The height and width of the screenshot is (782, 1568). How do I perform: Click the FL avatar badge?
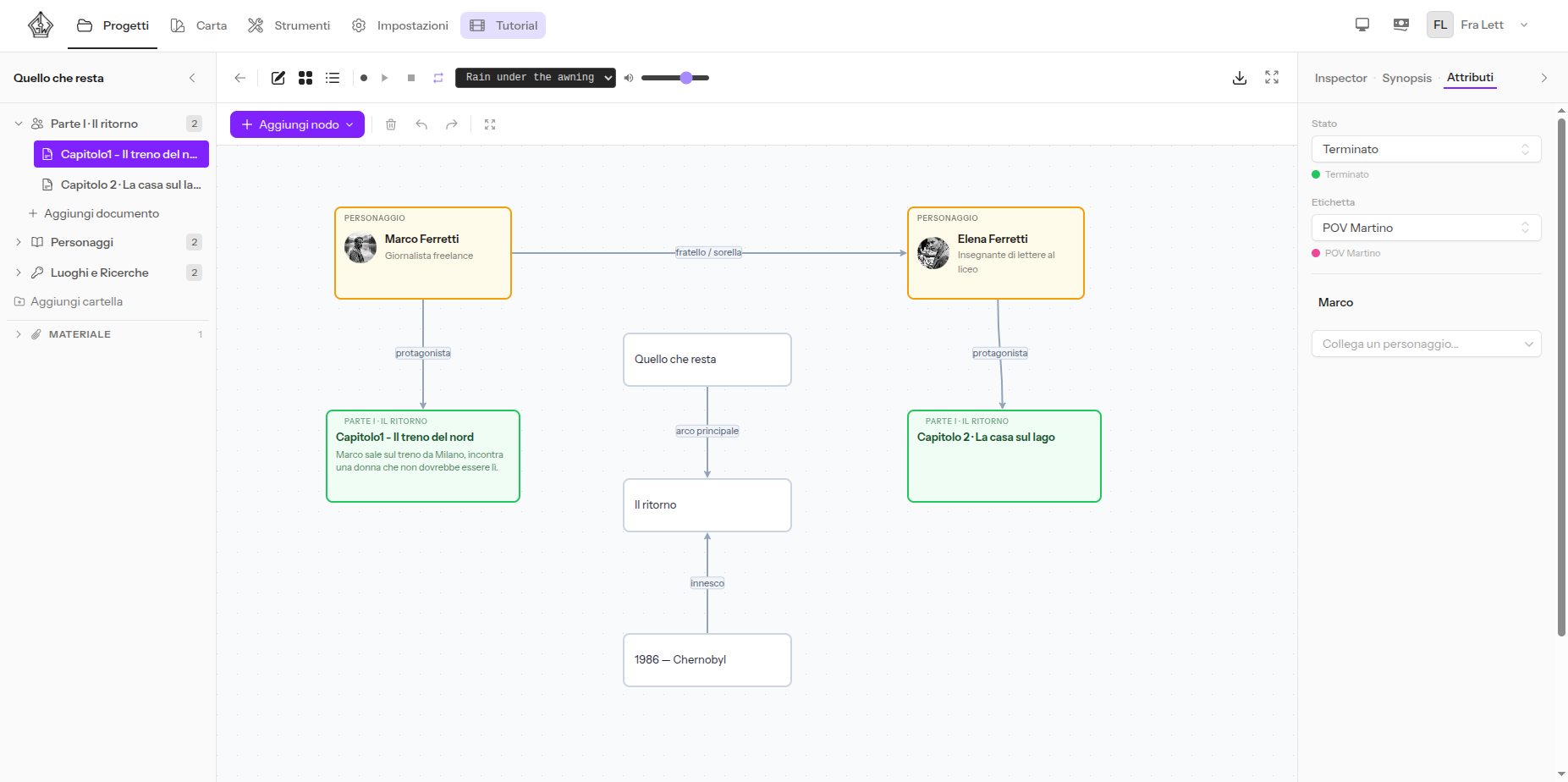(x=1440, y=25)
